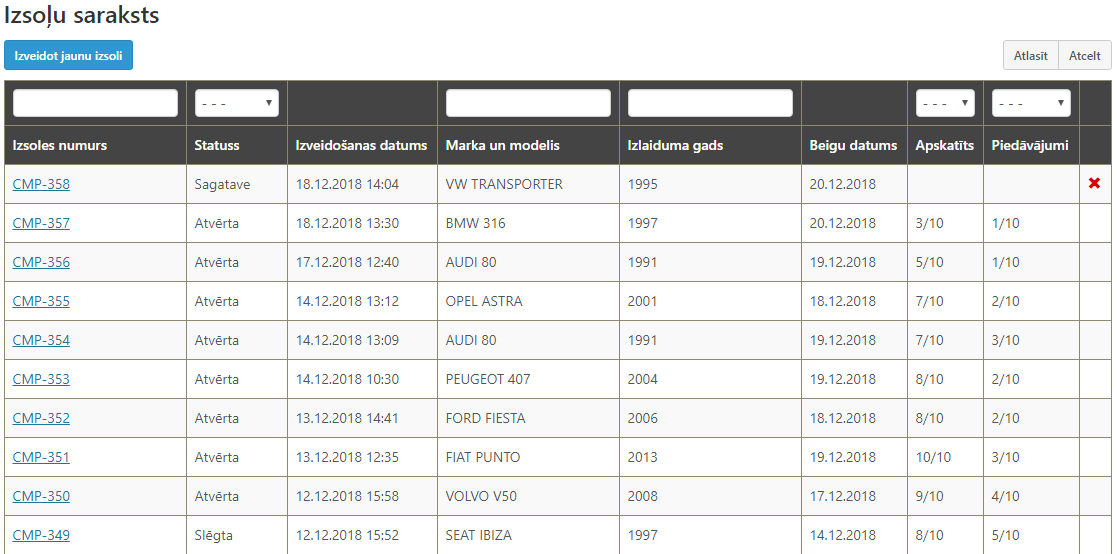Click the 'Statuss' column header
The height and width of the screenshot is (554, 1117).
click(217, 145)
